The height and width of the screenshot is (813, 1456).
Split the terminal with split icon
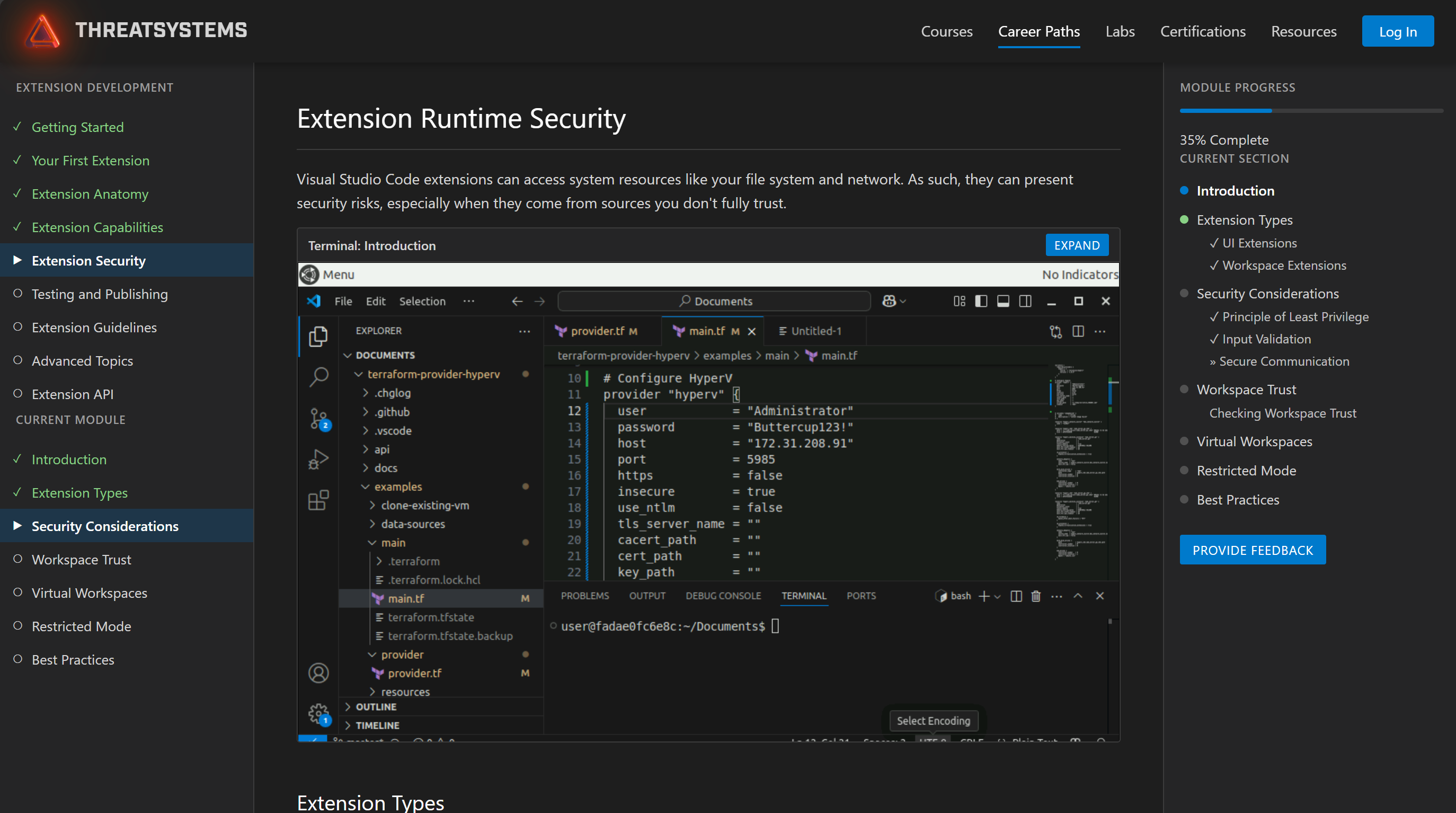1016,596
